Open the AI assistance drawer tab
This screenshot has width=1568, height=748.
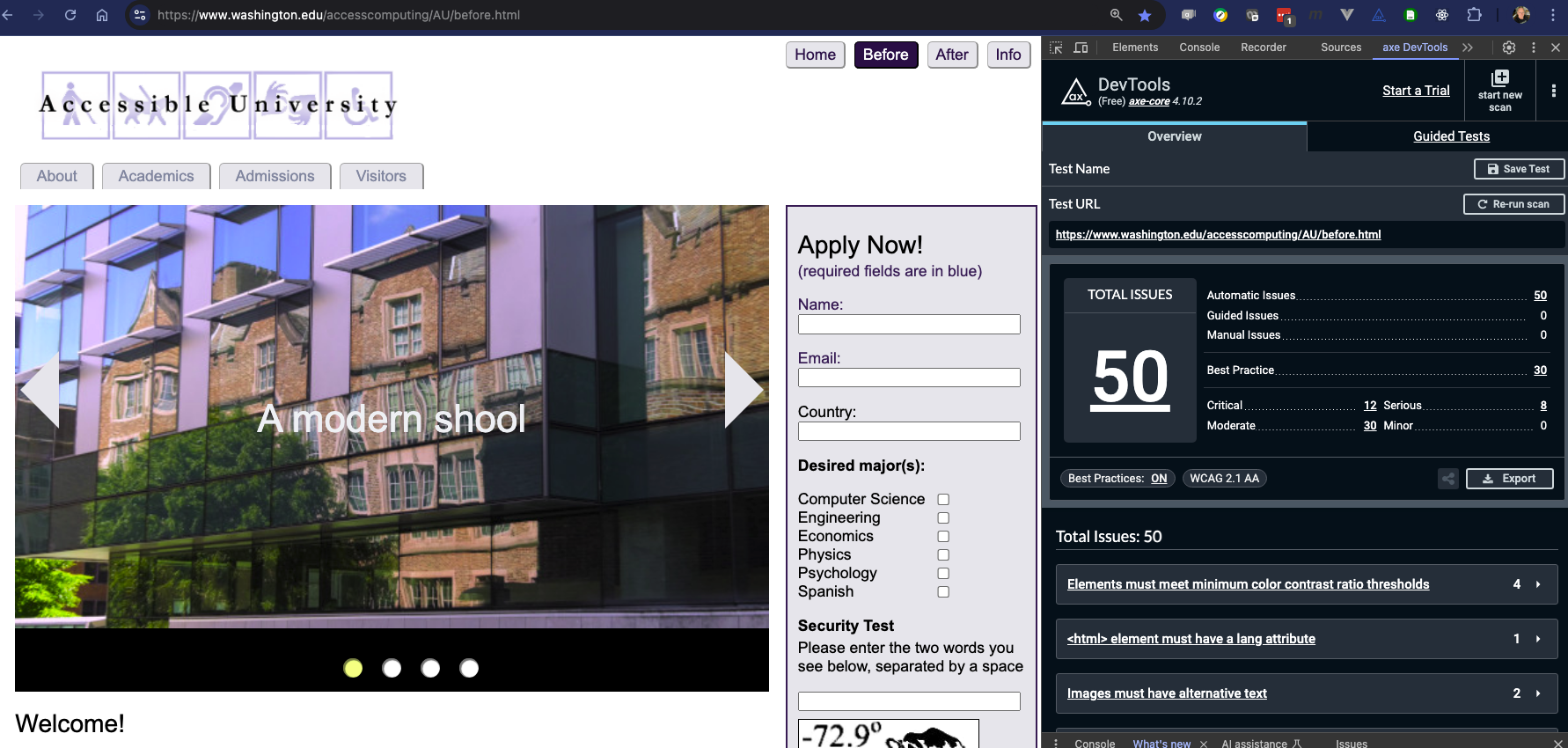(1261, 744)
